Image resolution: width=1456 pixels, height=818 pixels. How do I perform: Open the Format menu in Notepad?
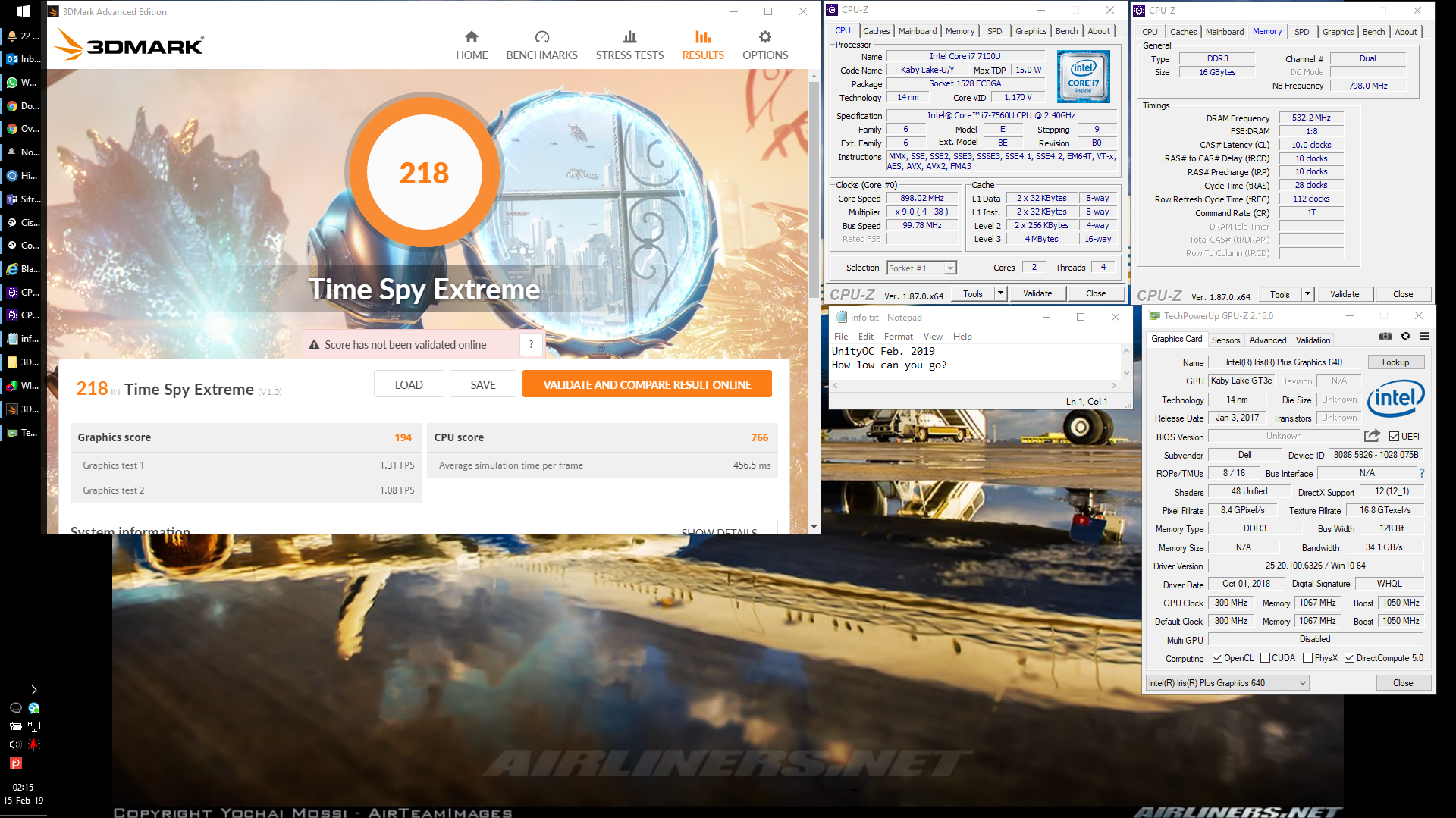(898, 337)
